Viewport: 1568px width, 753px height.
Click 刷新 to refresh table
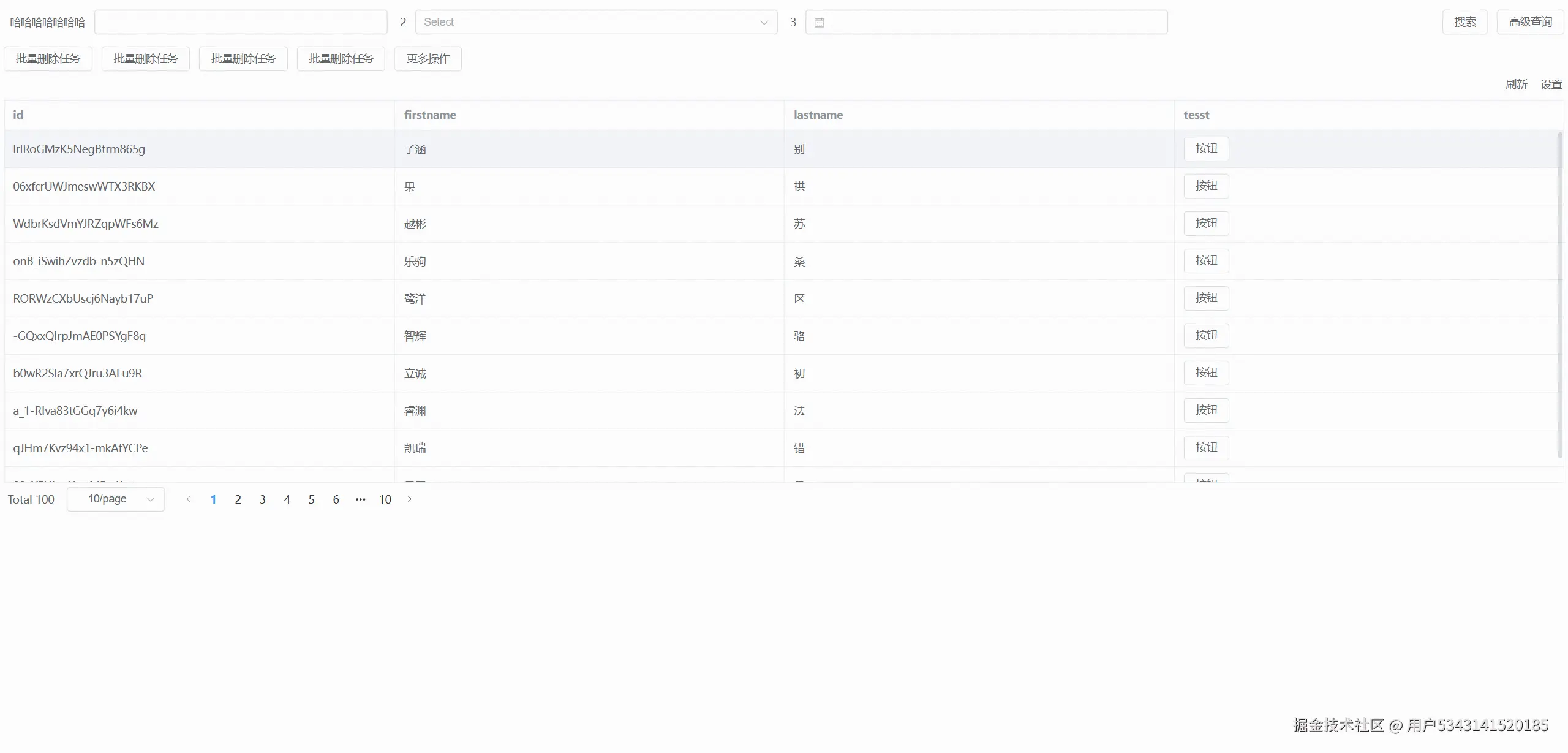tap(1516, 85)
